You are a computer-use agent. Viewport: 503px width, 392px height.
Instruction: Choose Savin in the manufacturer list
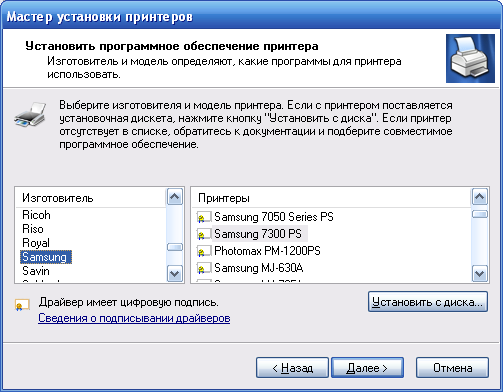[x=36, y=271]
